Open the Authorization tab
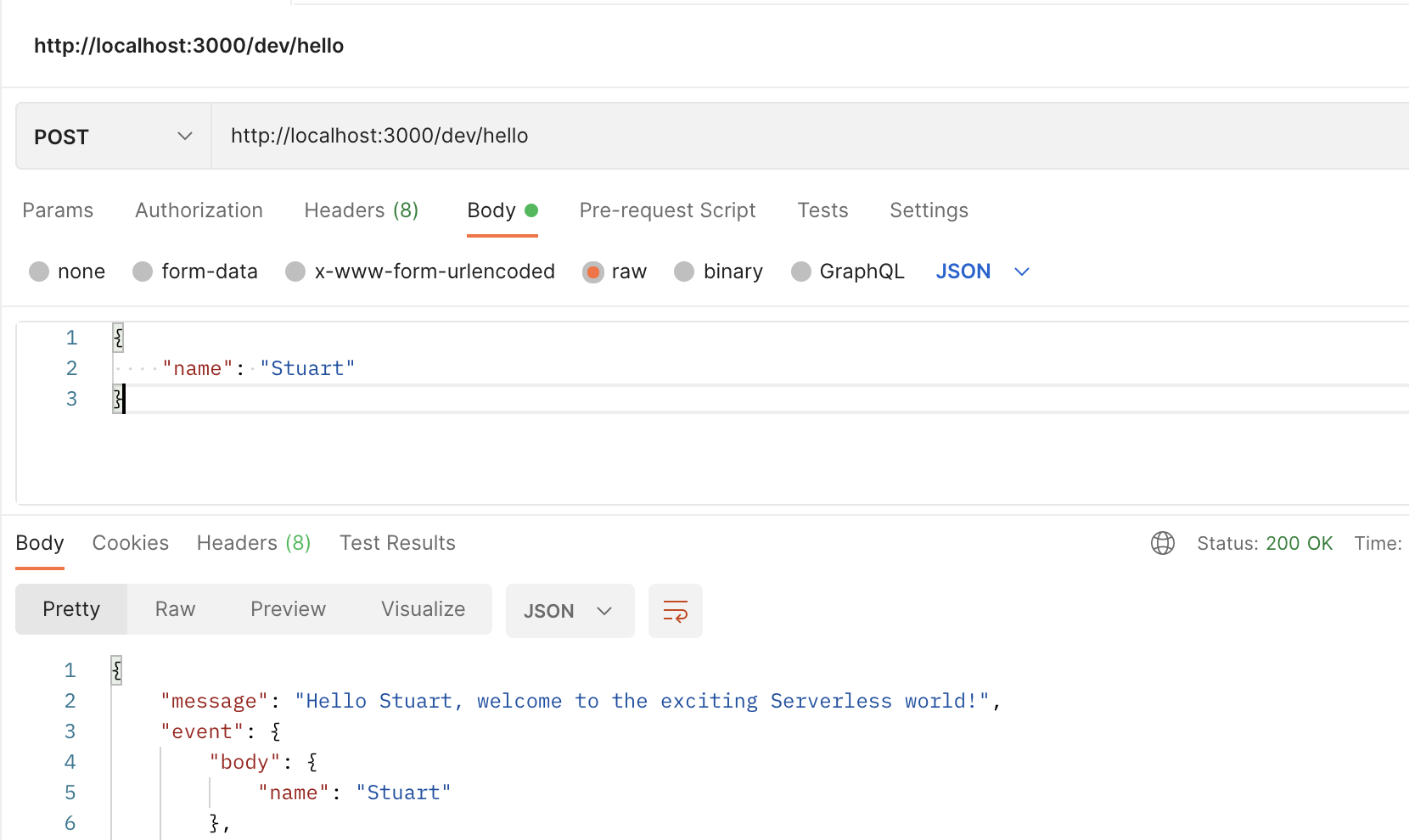1409x840 pixels. click(199, 210)
